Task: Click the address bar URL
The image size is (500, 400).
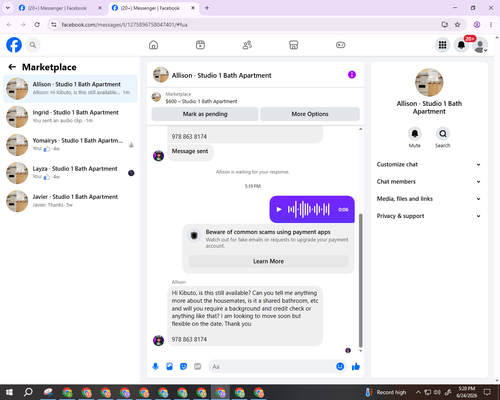Action: click(124, 25)
